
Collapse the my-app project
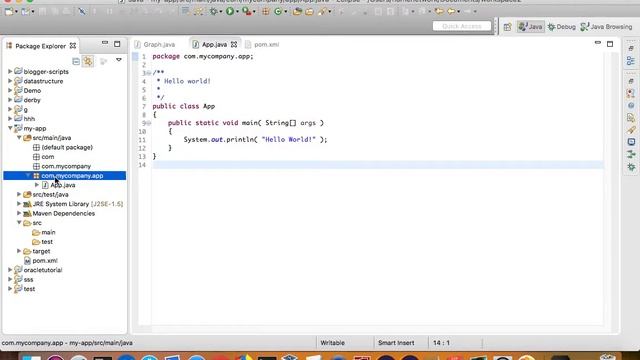(x=10, y=128)
